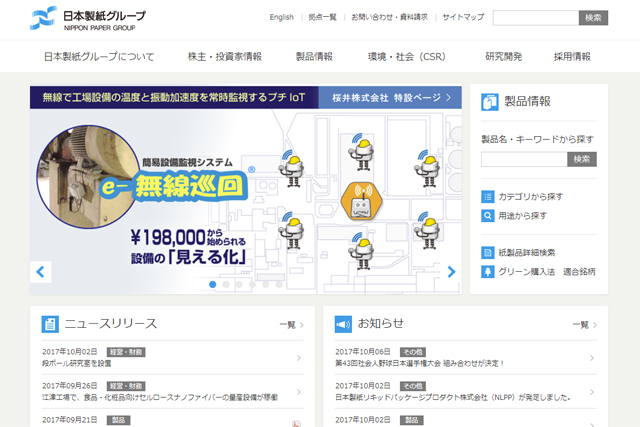Show previous carousel slide arrow
This screenshot has width=640, height=427.
tap(40, 272)
